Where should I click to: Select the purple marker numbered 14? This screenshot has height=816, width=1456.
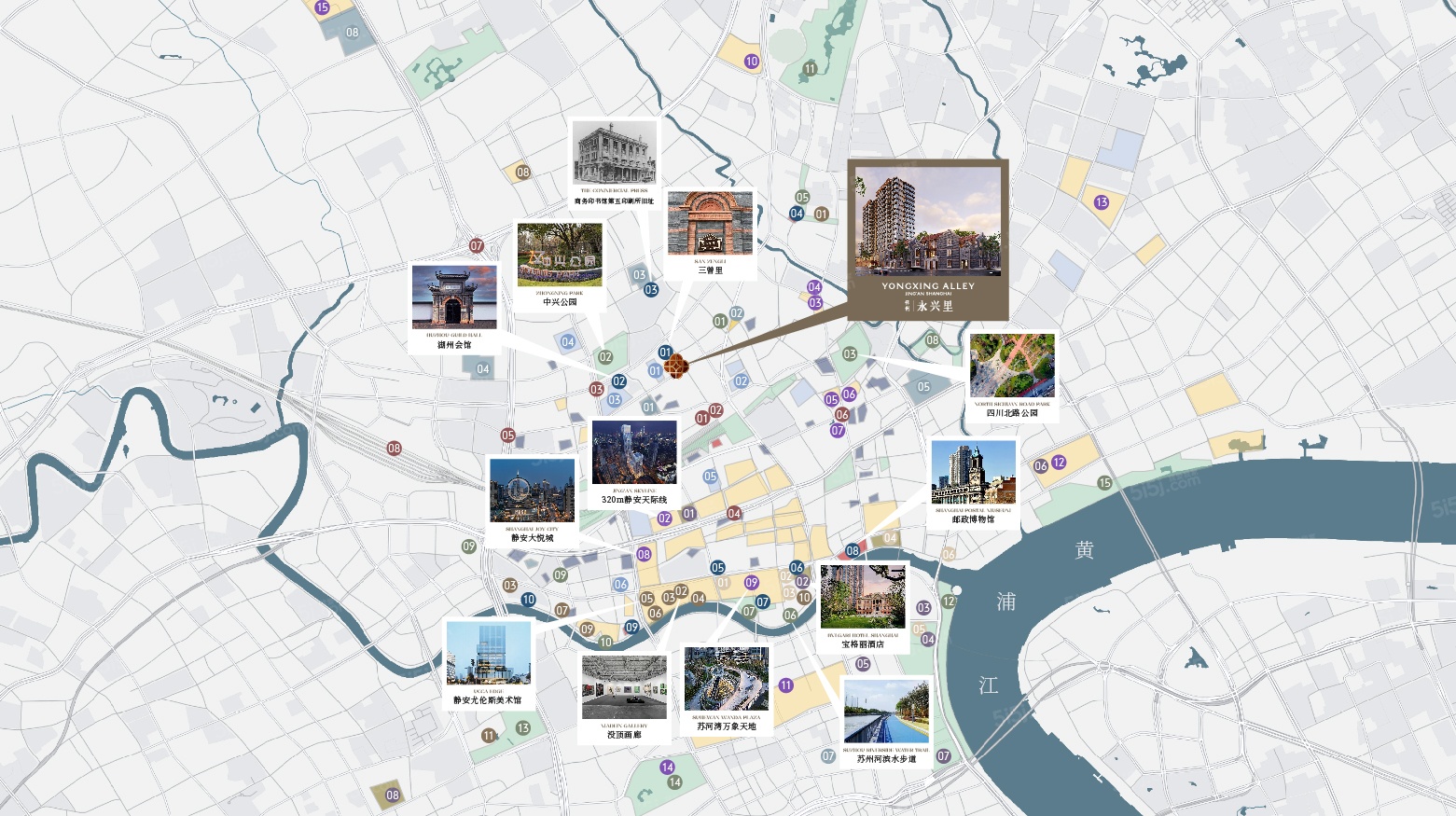click(x=667, y=768)
